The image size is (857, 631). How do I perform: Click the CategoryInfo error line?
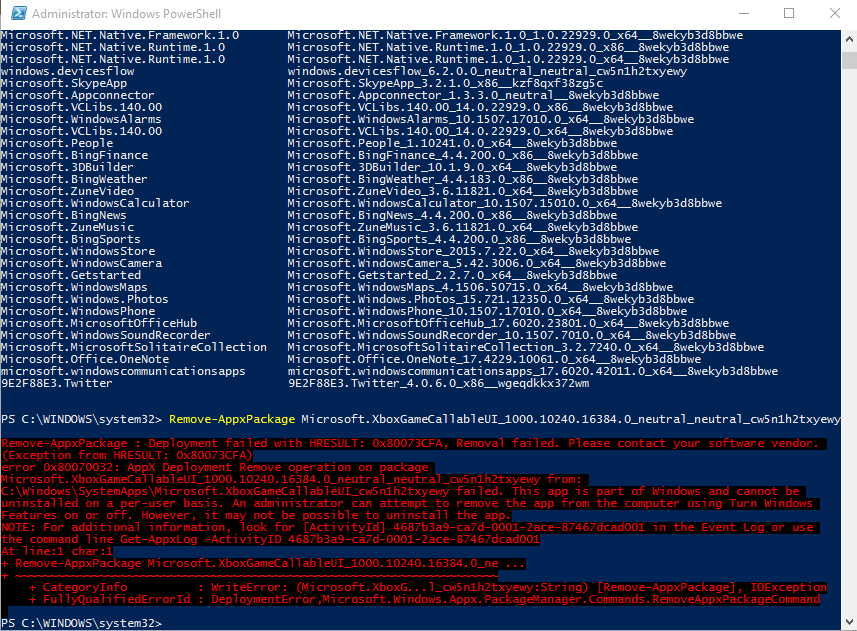click(x=428, y=587)
